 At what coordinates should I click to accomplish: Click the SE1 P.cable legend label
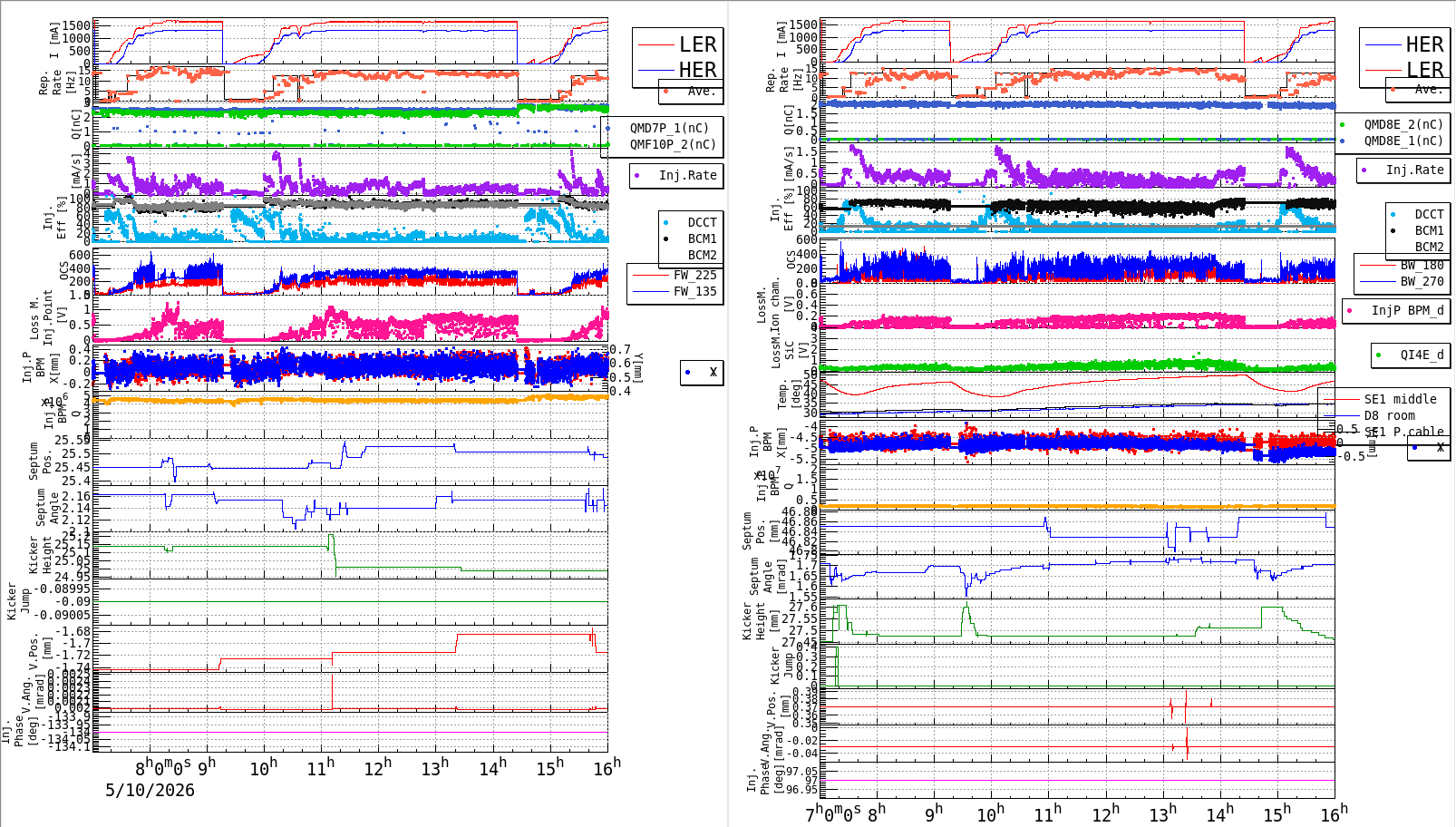[x=1403, y=433]
